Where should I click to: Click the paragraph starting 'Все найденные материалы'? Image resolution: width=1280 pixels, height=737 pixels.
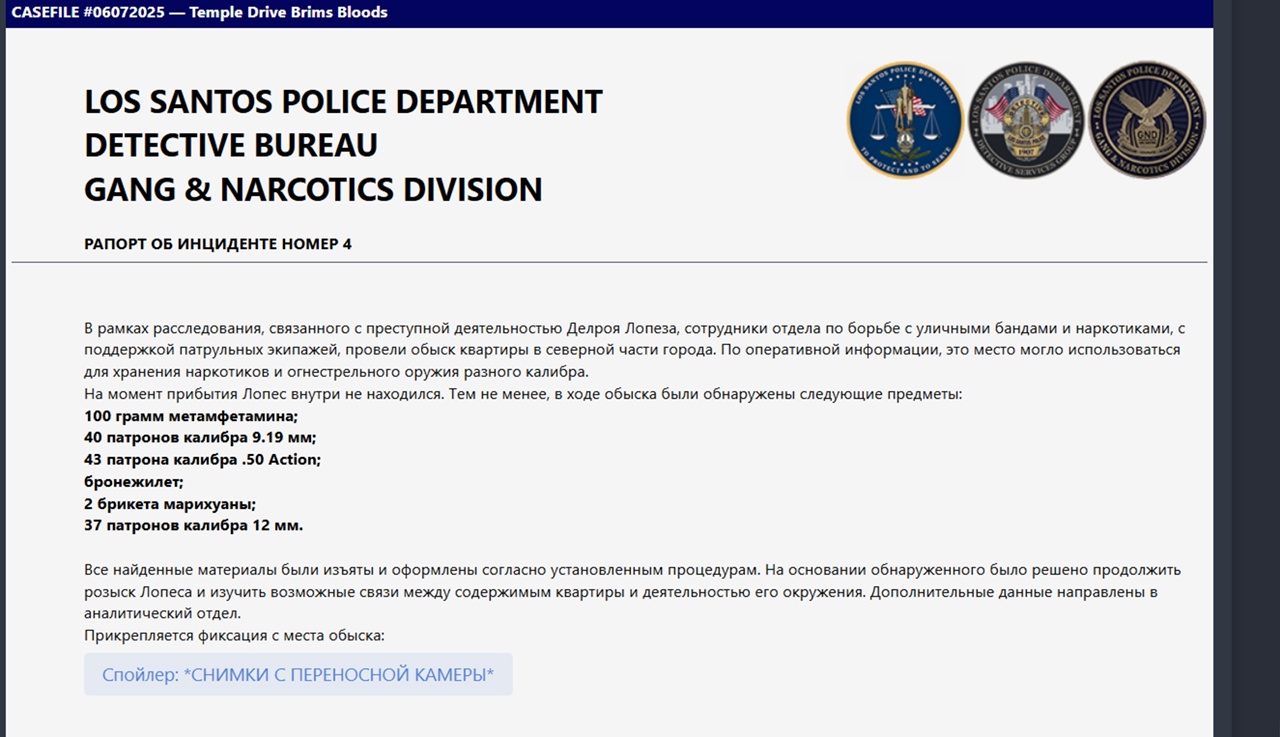pyautogui.click(x=632, y=592)
